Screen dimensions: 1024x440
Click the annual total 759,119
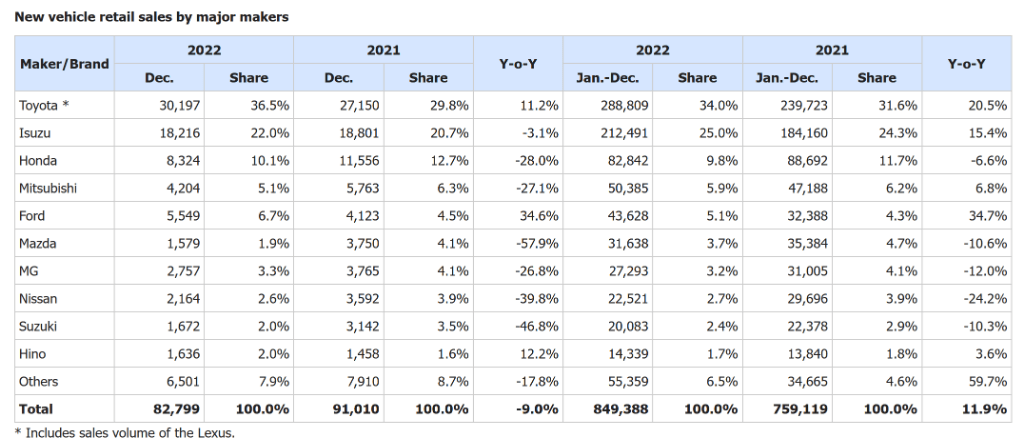click(x=802, y=409)
